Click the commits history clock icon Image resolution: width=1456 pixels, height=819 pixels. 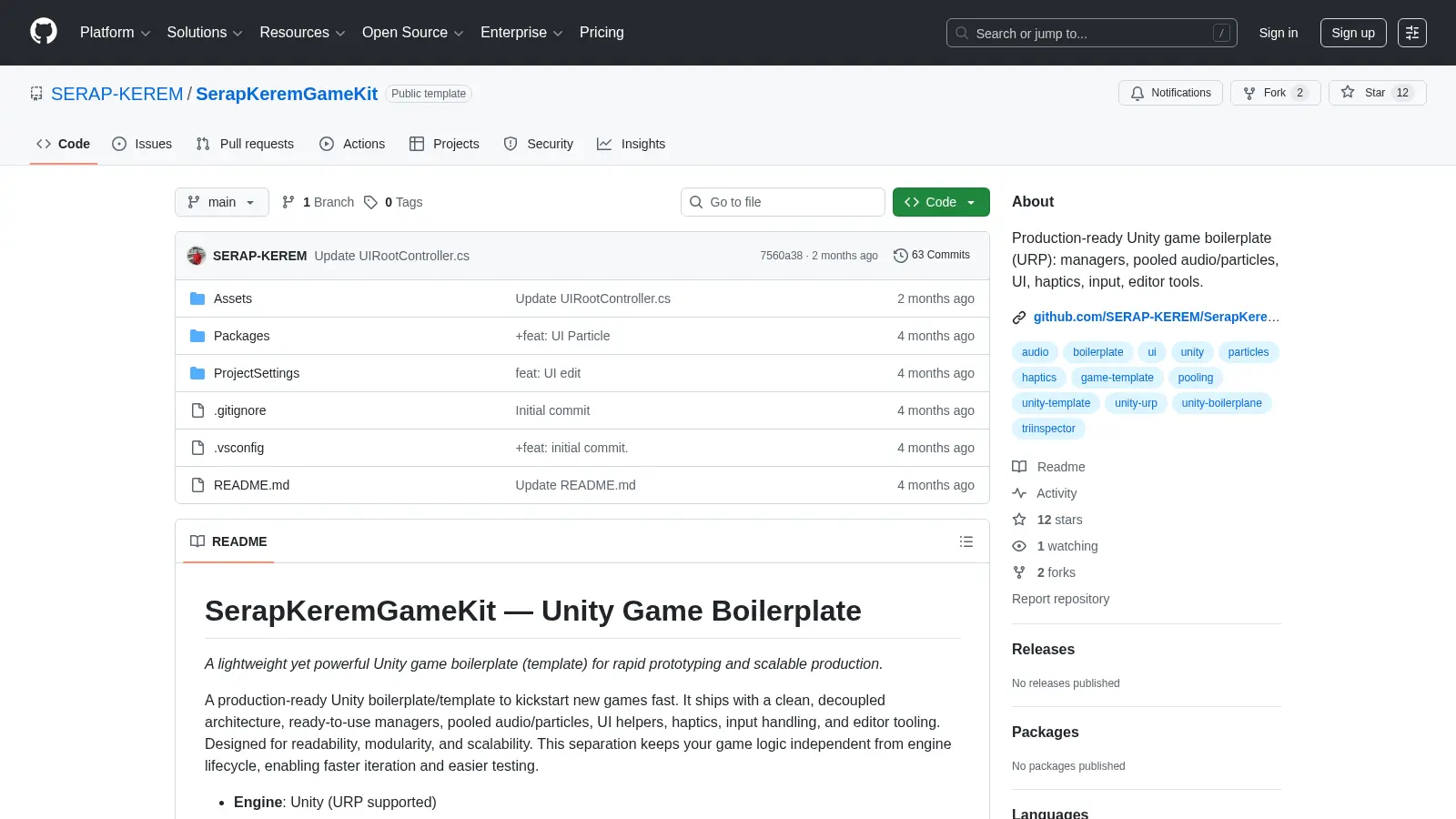pyautogui.click(x=901, y=256)
